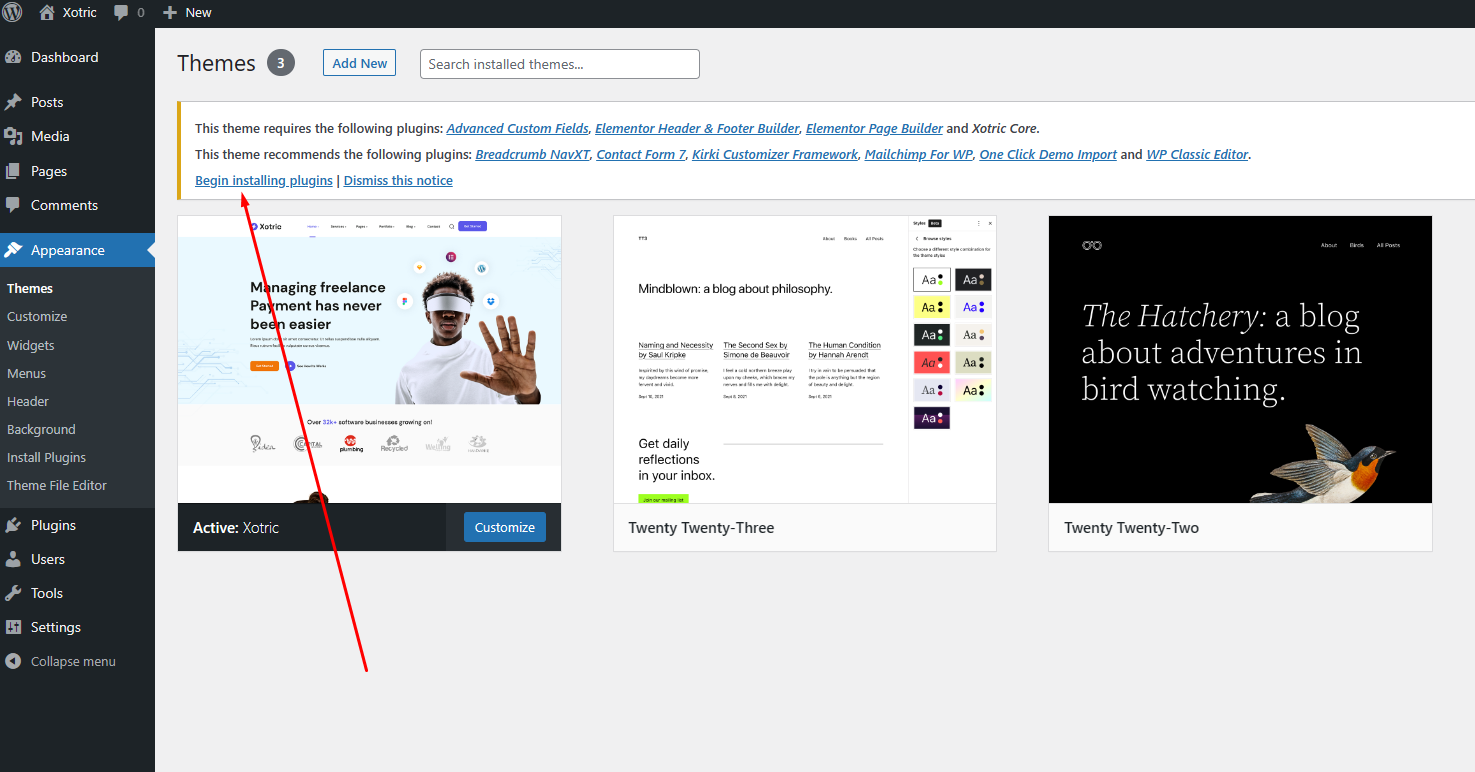Image resolution: width=1475 pixels, height=772 pixels.
Task: Focus the Search installed themes field
Action: pyautogui.click(x=559, y=64)
